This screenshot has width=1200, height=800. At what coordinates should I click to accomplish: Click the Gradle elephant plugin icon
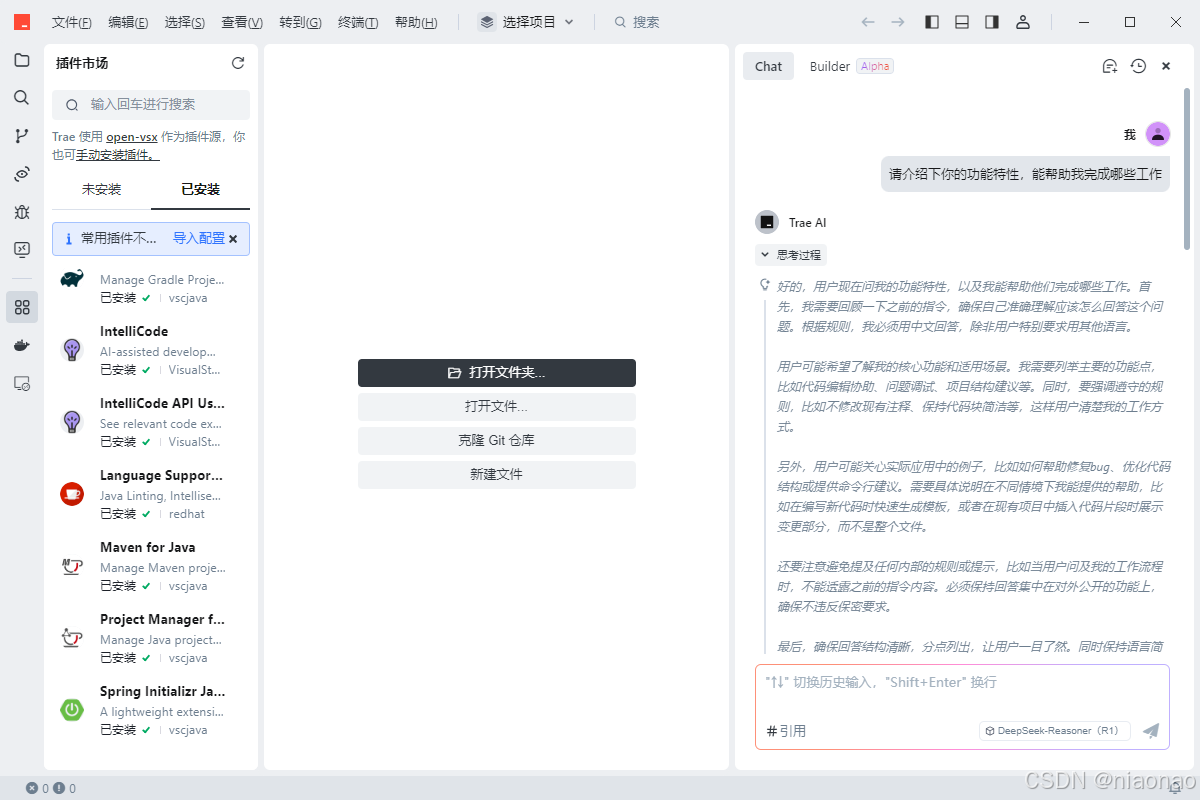coord(72,279)
